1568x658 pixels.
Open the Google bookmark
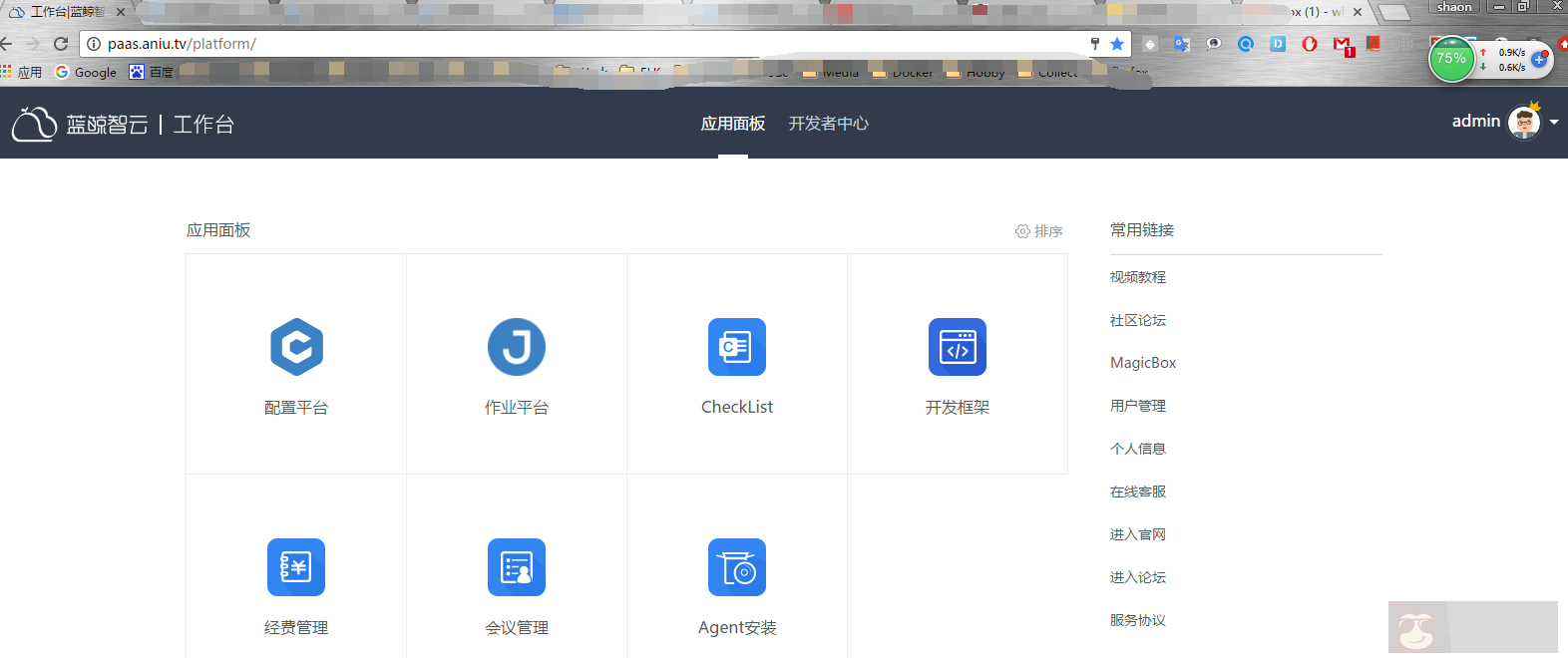pos(86,72)
